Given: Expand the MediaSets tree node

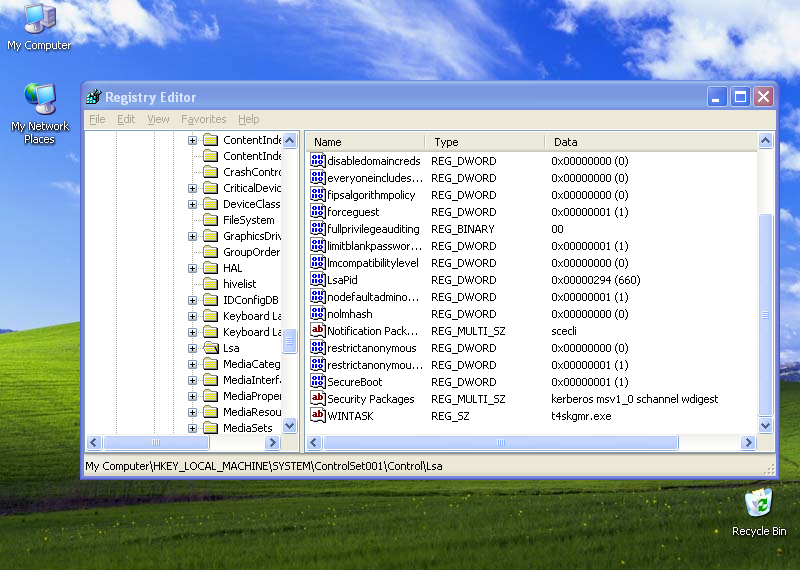Looking at the screenshot, I should click(192, 428).
